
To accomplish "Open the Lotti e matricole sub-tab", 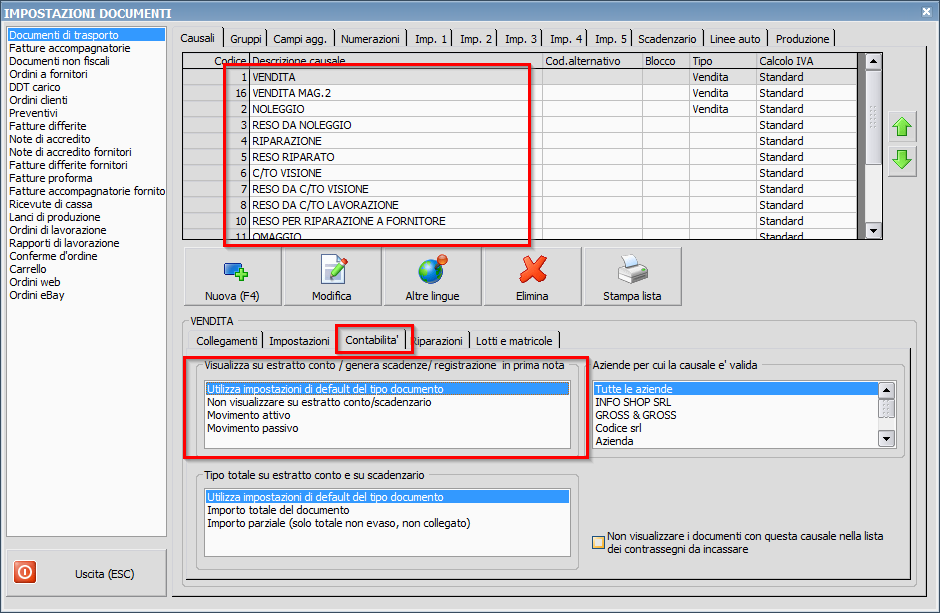I will tap(514, 341).
